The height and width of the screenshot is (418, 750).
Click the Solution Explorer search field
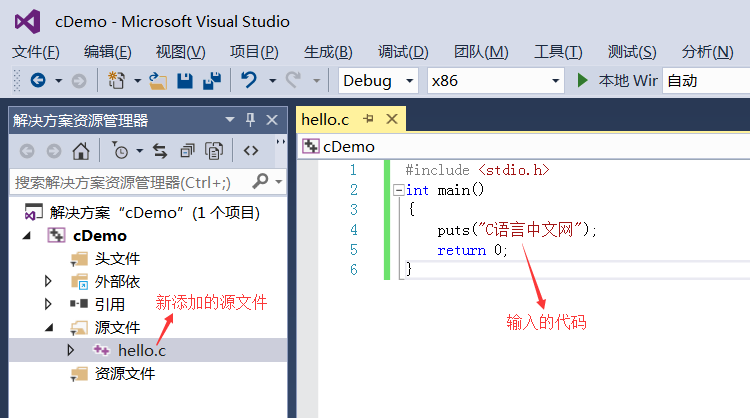click(x=128, y=182)
